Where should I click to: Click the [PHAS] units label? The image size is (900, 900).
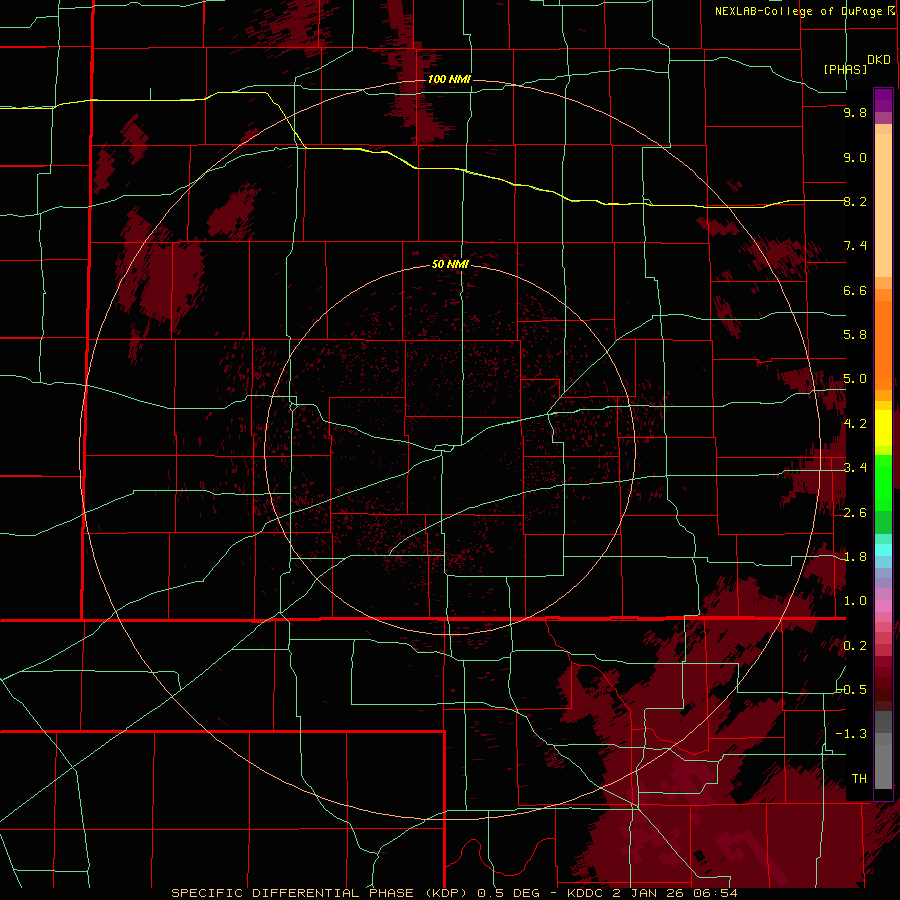coord(845,69)
